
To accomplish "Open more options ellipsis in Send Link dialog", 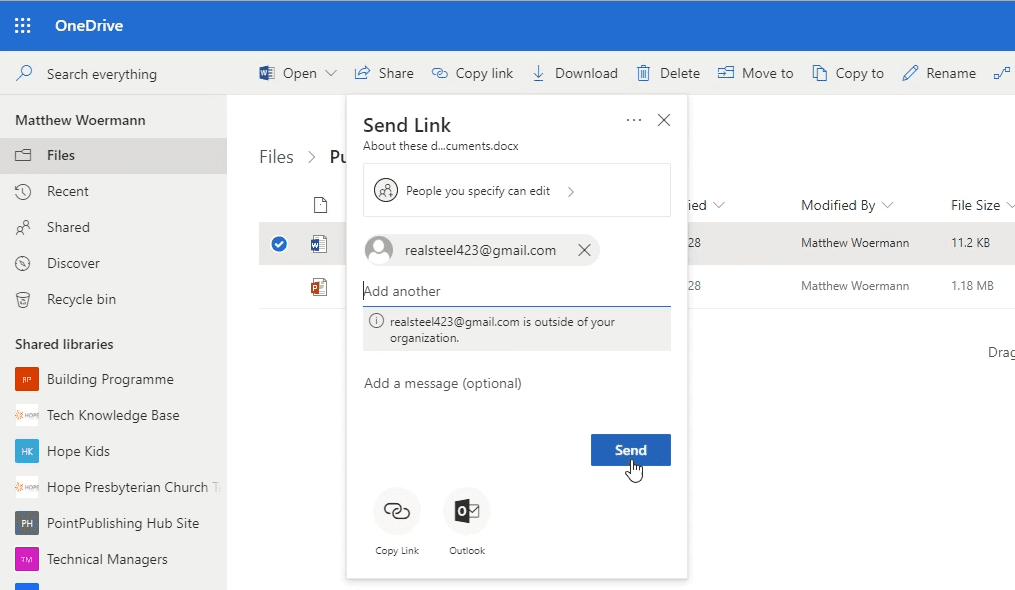I will [x=634, y=120].
